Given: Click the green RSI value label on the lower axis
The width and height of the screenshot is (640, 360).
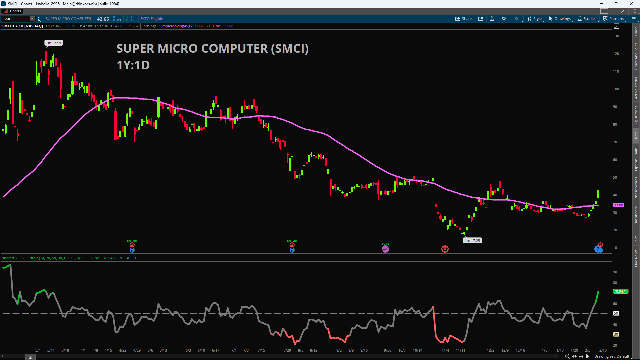Looking at the screenshot, I should point(620,291).
